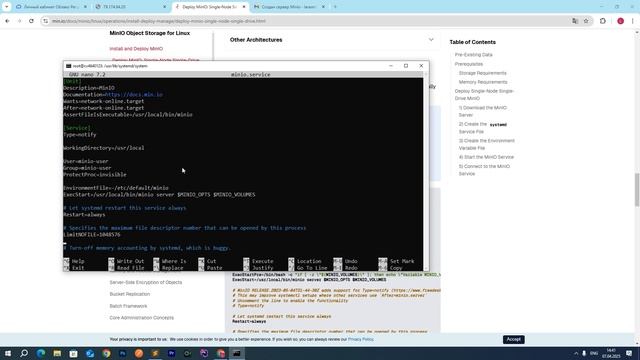Jump to Start the MinIO Service step

[x=486, y=157]
